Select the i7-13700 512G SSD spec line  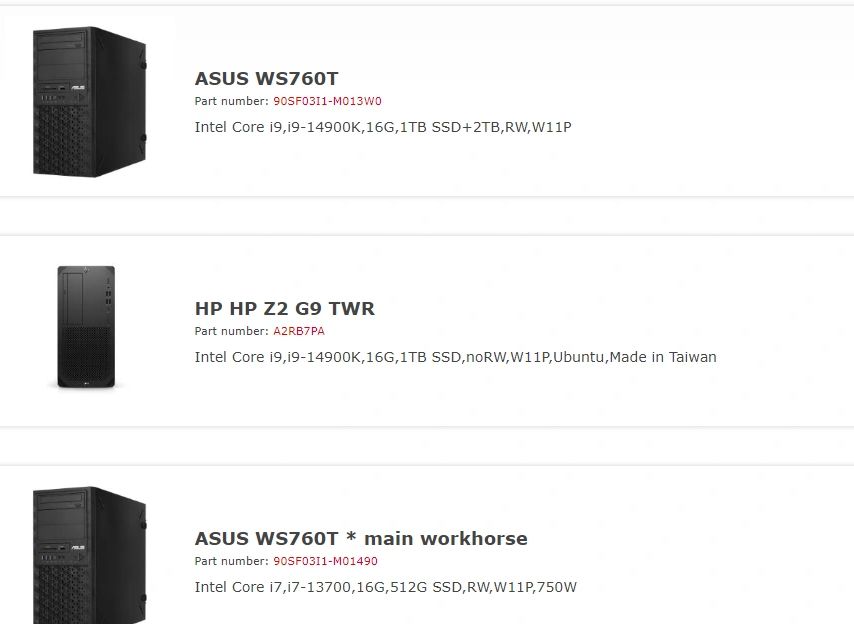point(385,587)
